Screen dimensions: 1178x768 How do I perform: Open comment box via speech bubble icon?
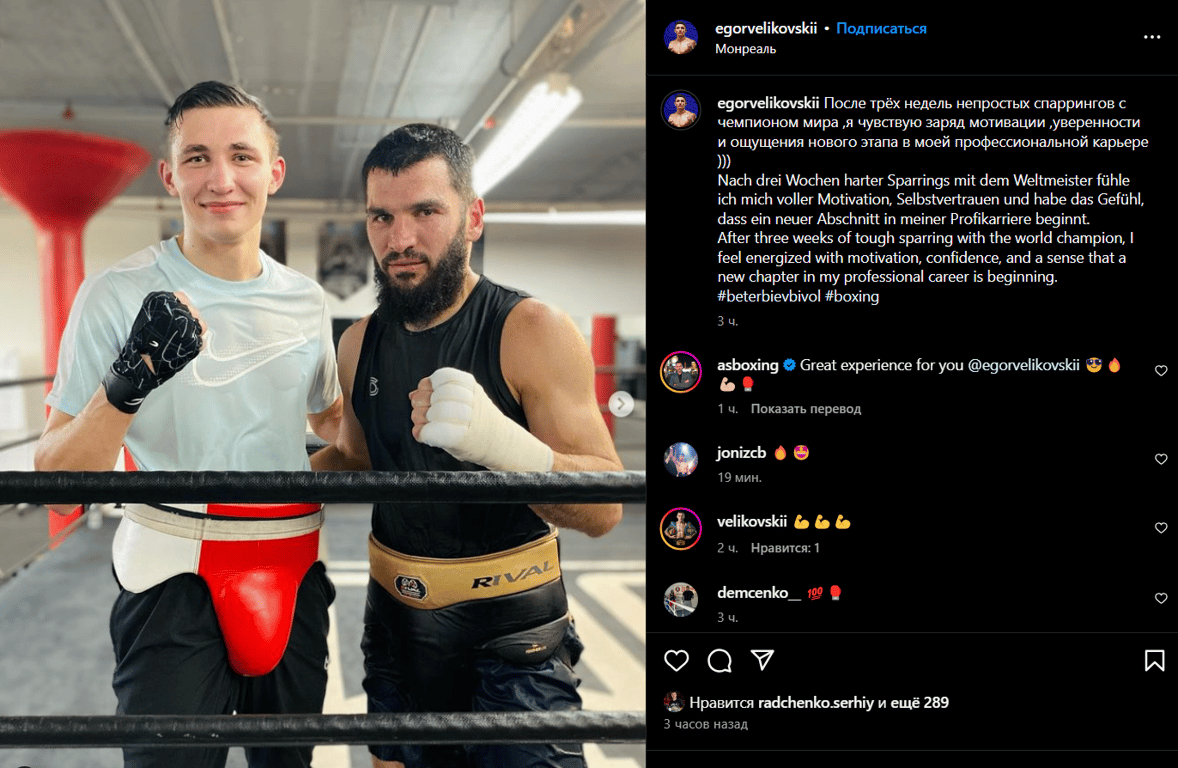coord(720,661)
